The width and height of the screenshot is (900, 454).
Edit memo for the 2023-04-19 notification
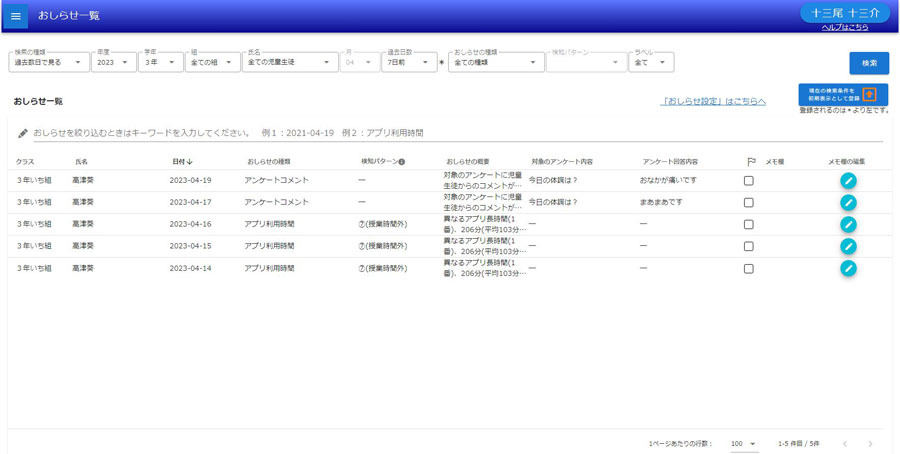(x=848, y=181)
